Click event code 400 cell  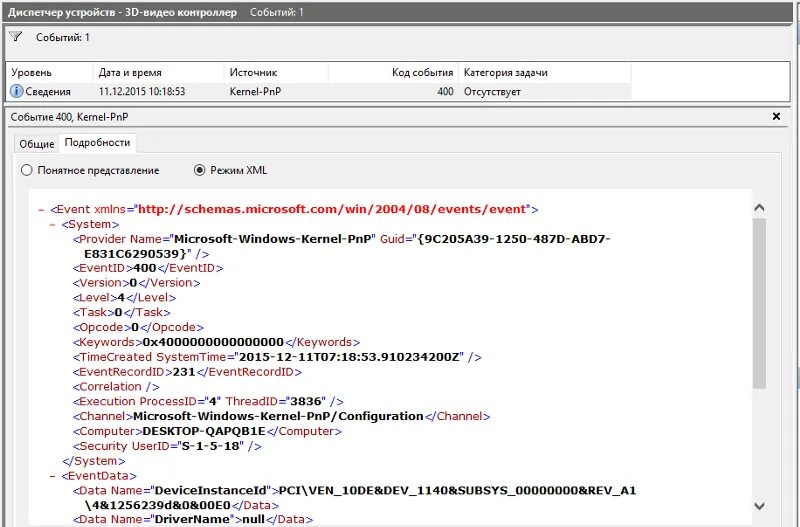point(445,92)
